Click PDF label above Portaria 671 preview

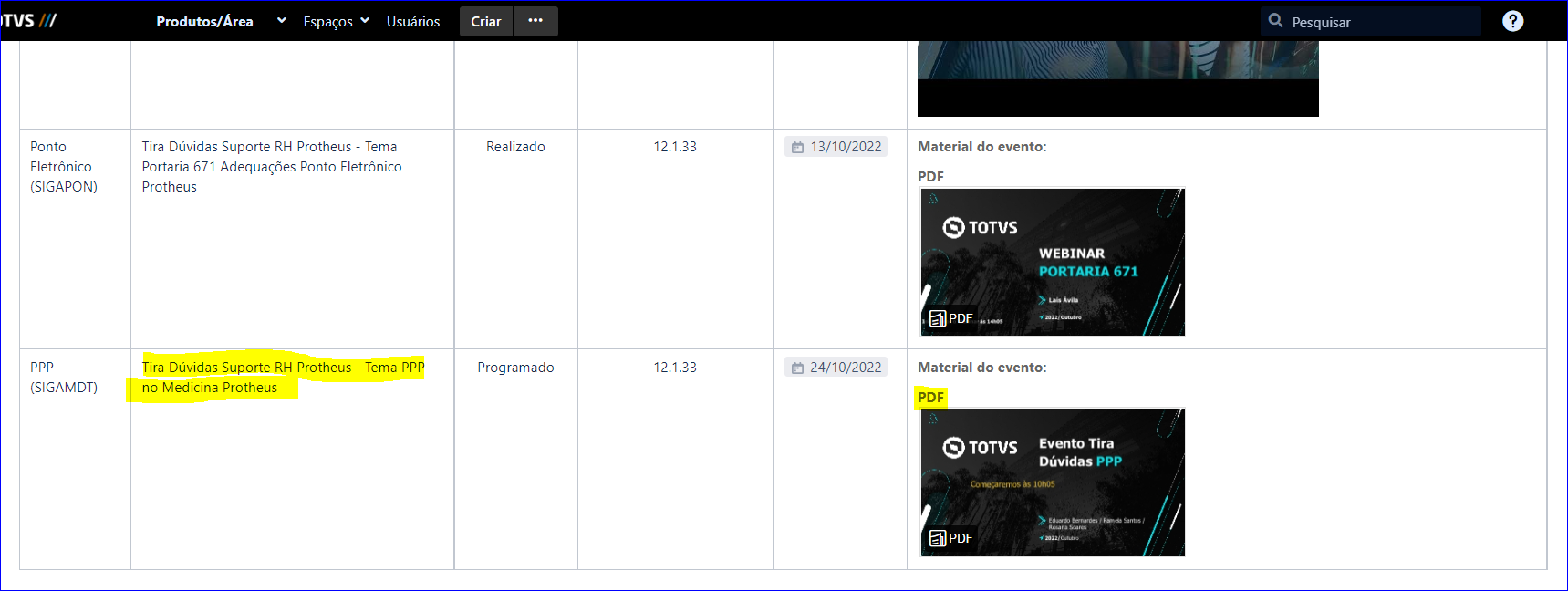tap(930, 176)
